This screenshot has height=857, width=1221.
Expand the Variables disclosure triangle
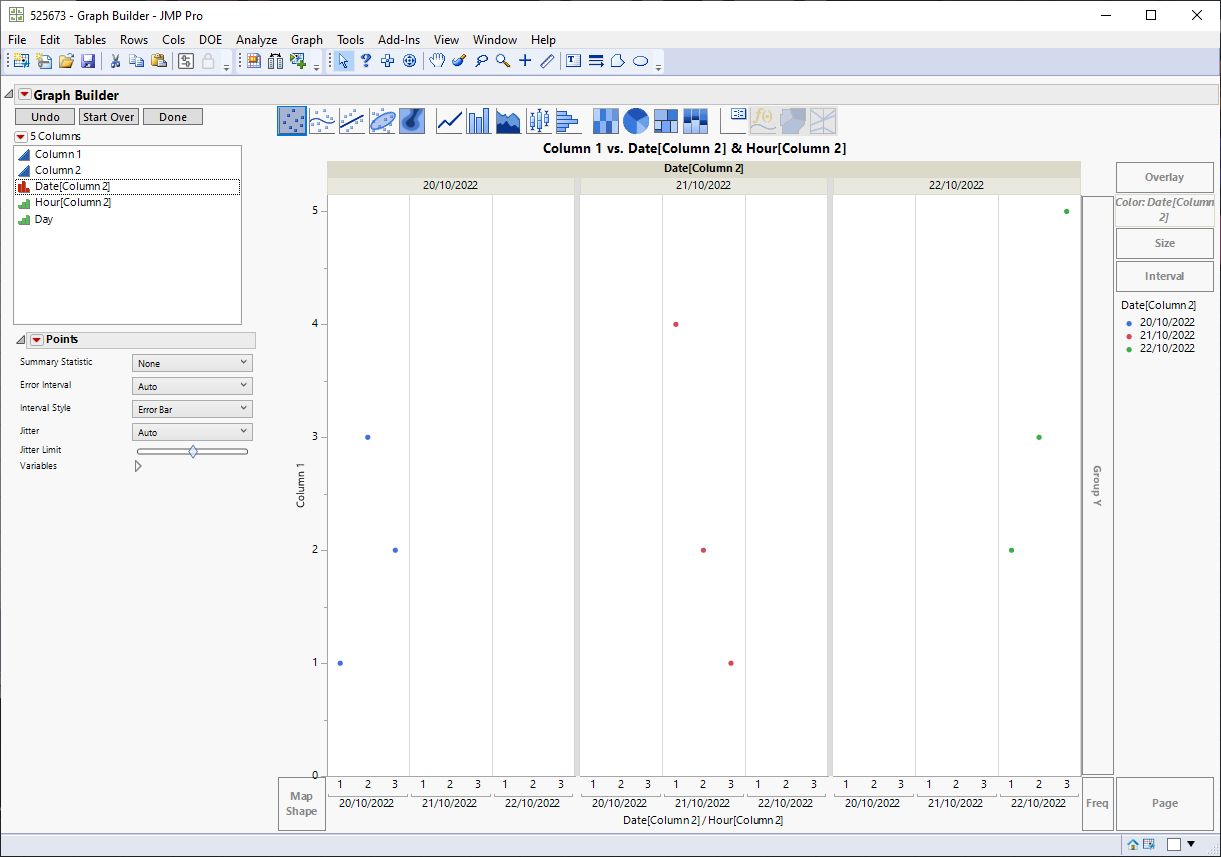click(x=138, y=466)
